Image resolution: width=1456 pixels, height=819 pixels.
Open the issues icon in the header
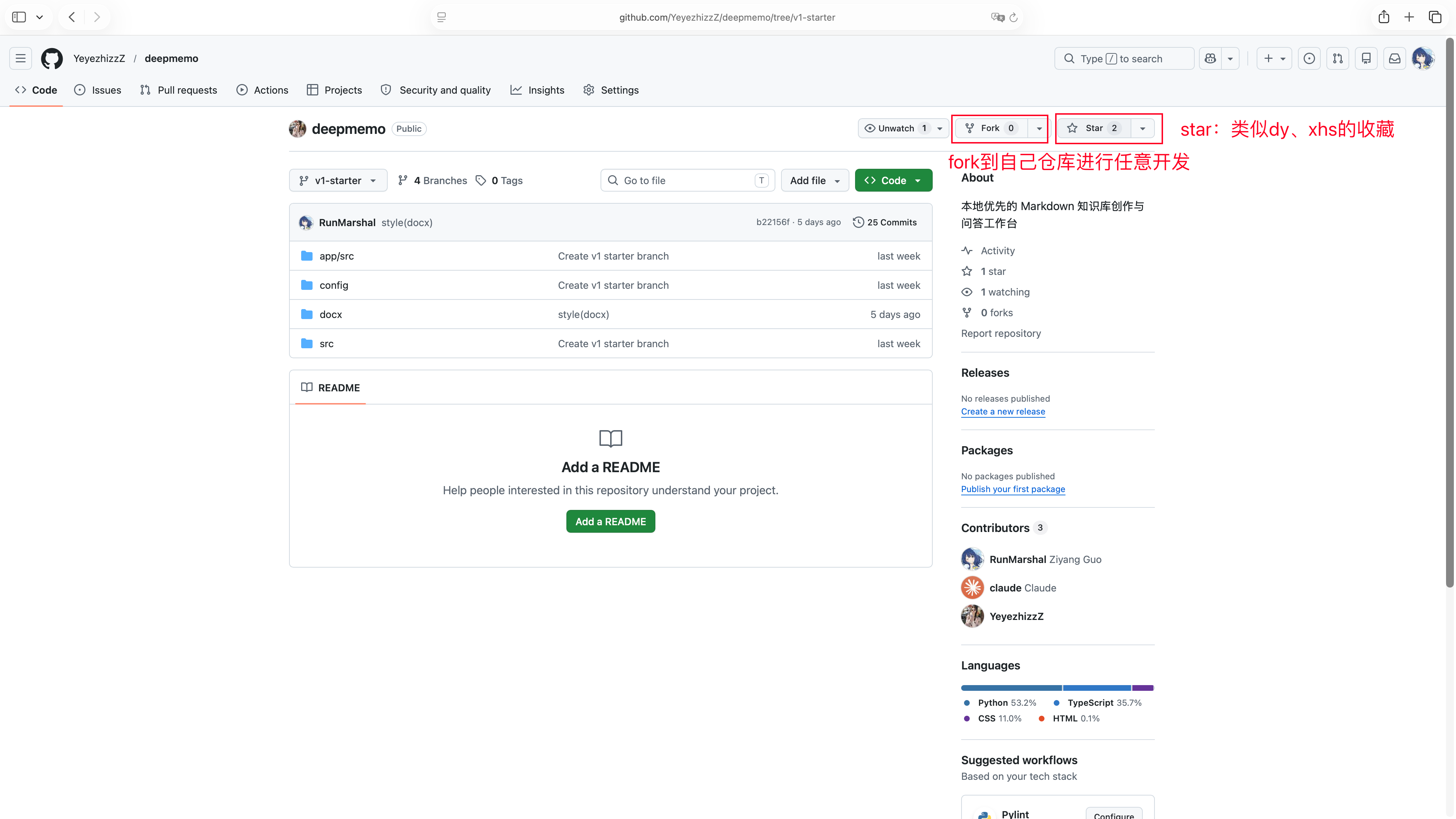(1309, 58)
